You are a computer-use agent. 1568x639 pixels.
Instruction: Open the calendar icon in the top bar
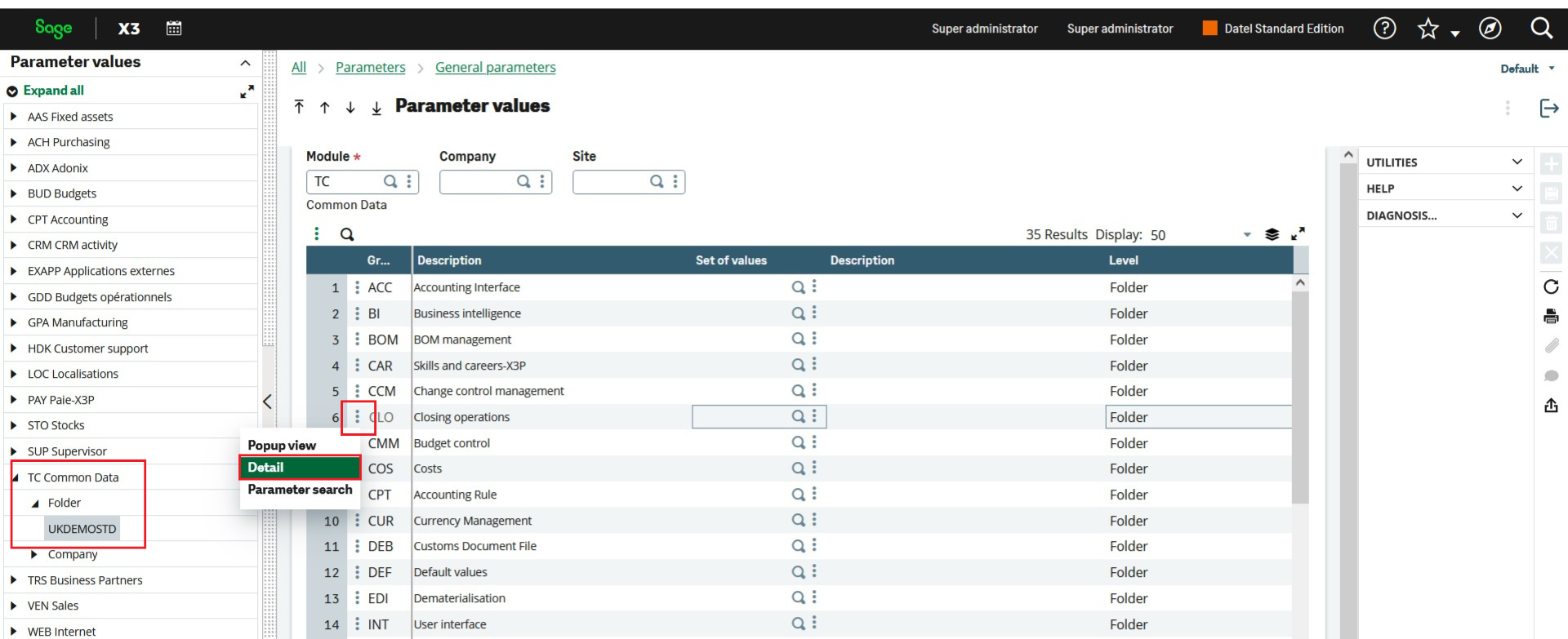click(174, 29)
